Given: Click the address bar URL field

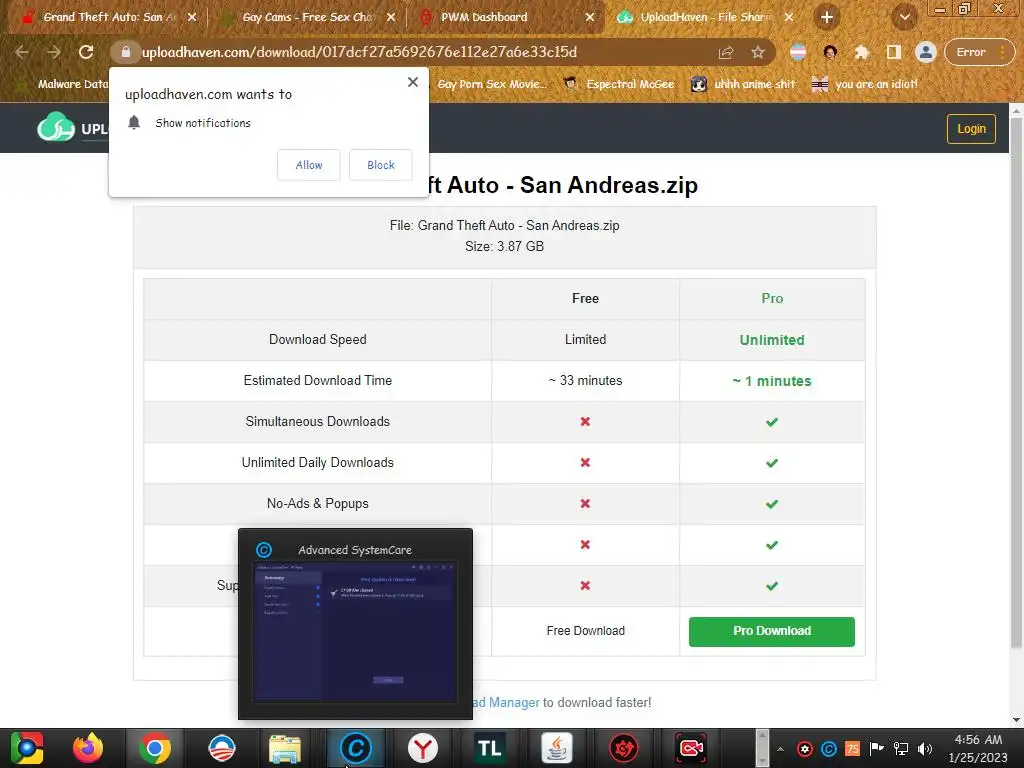Looking at the screenshot, I should pos(418,52).
